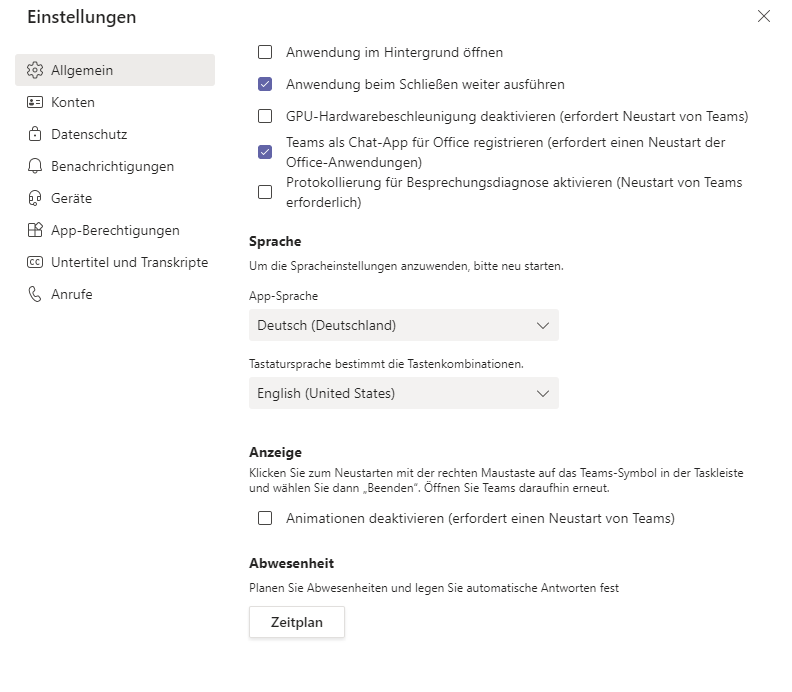Click text 'Um die Spracheinstellungen anzuwenden, bitte neu starten.'

coord(406,266)
